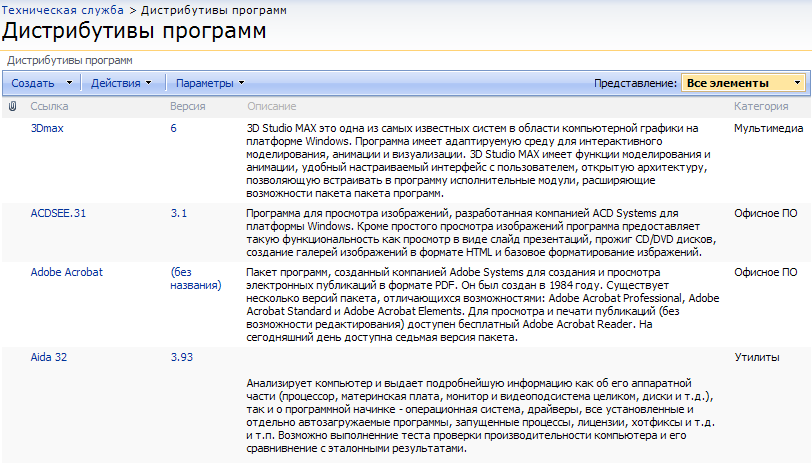812x463 pixels.
Task: Open the Техническая служба breadcrumb link
Action: 63,9
